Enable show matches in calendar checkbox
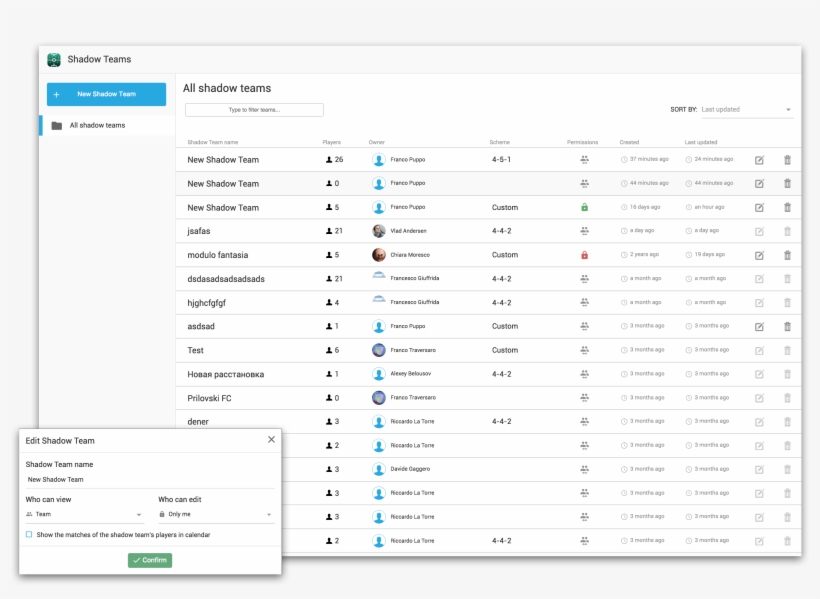 coord(29,535)
